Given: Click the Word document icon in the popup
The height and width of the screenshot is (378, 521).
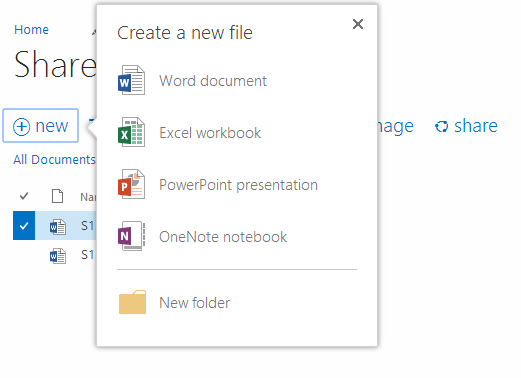Looking at the screenshot, I should [x=131, y=80].
